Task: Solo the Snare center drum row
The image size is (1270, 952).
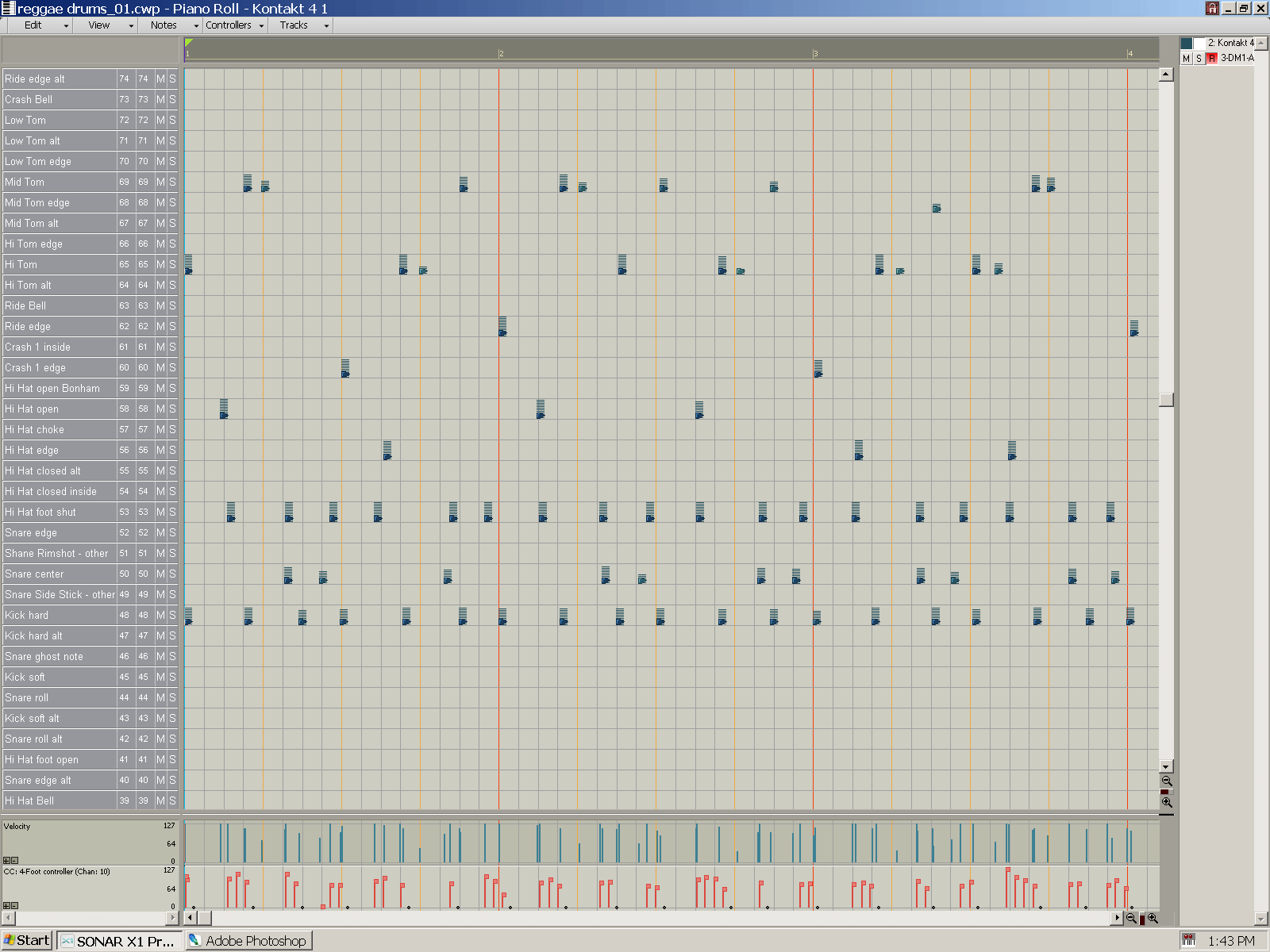Action: point(172,574)
